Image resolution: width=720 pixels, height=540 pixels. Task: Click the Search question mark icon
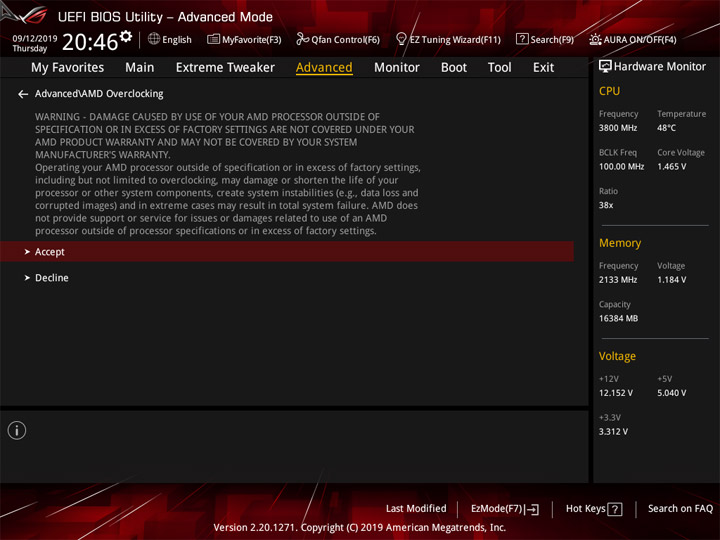pos(522,39)
